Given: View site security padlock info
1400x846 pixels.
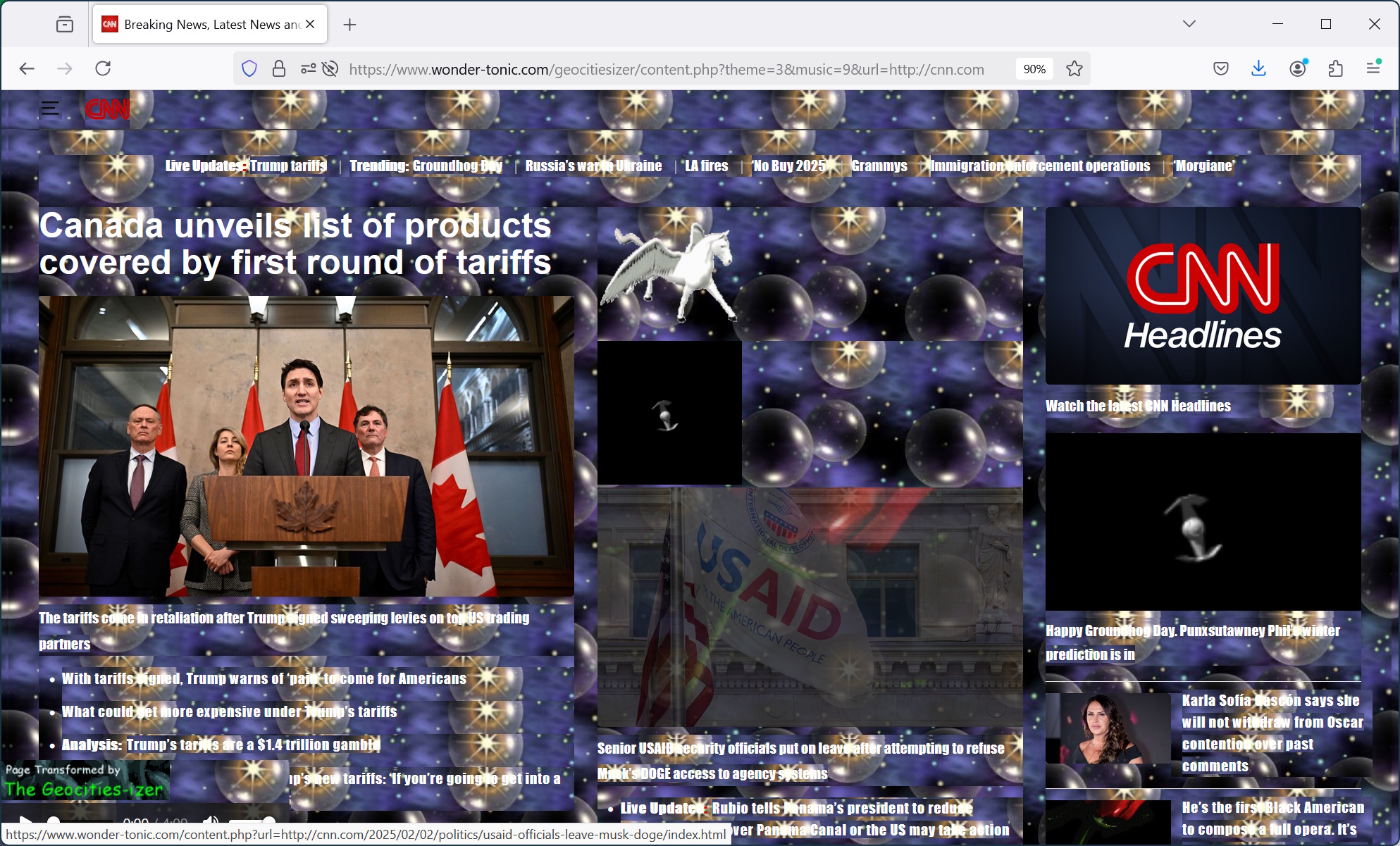Looking at the screenshot, I should (279, 68).
